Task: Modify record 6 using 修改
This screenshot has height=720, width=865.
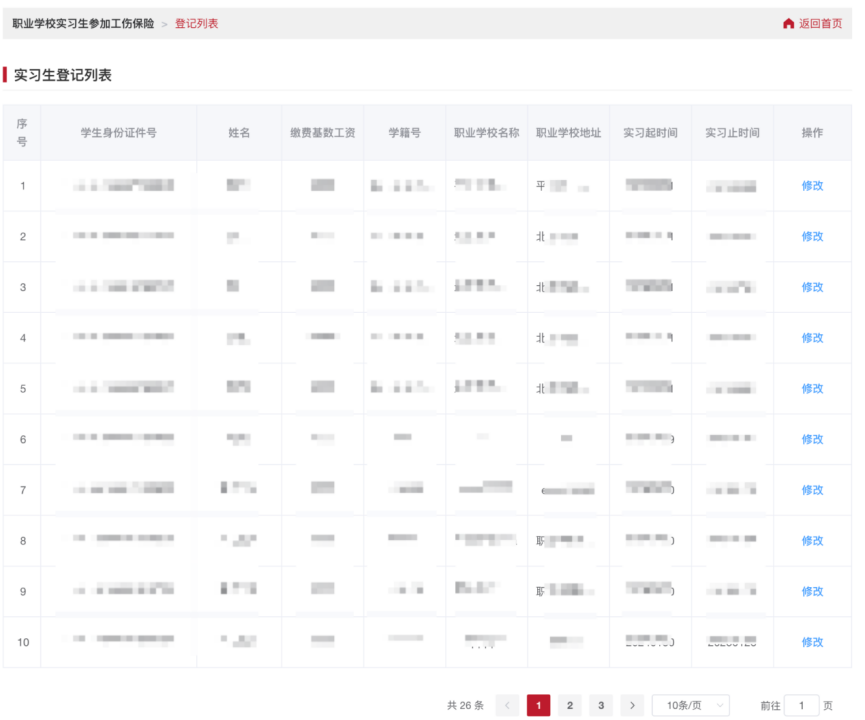Action: point(812,439)
